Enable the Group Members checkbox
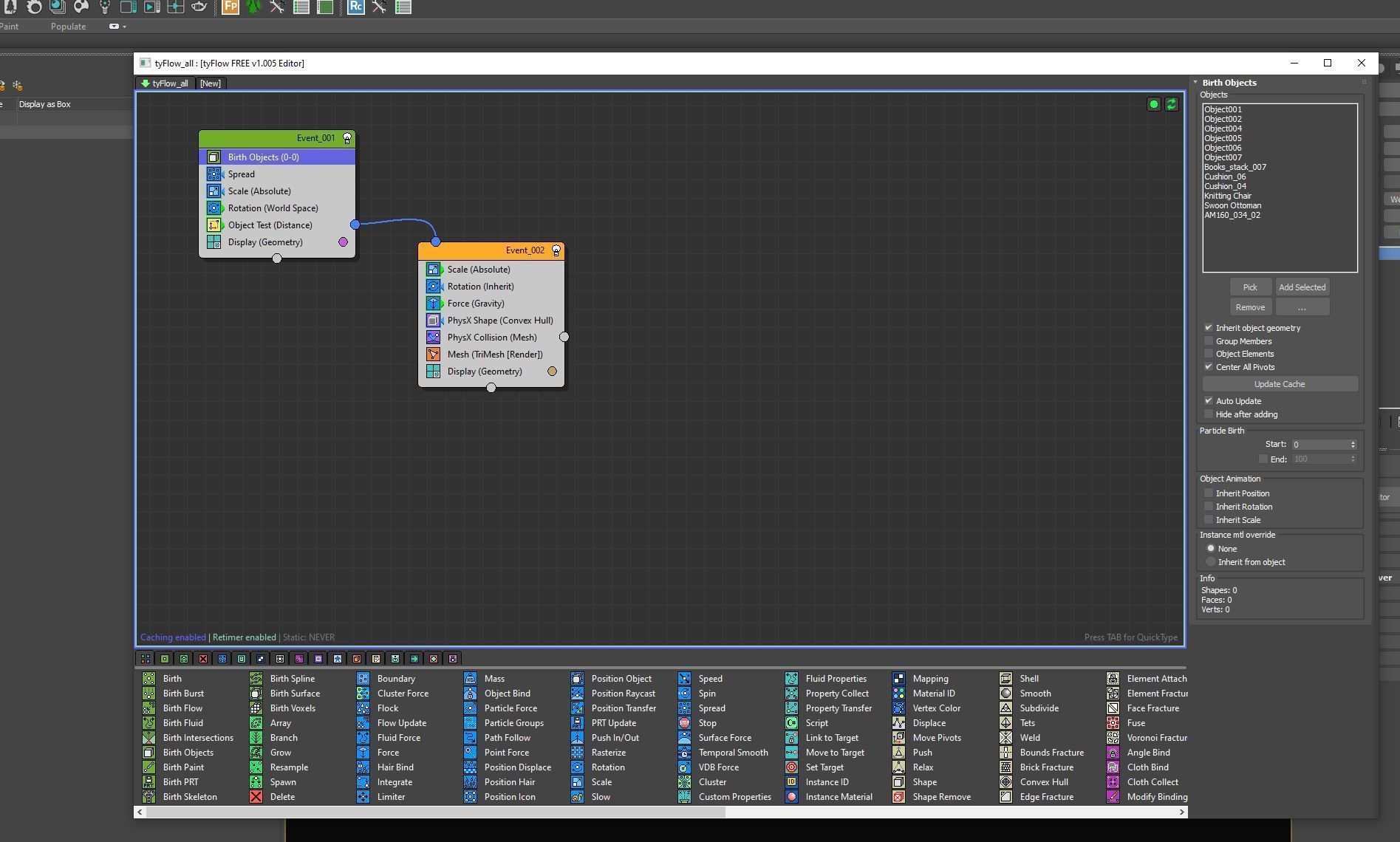The image size is (1400, 842). coord(1209,341)
